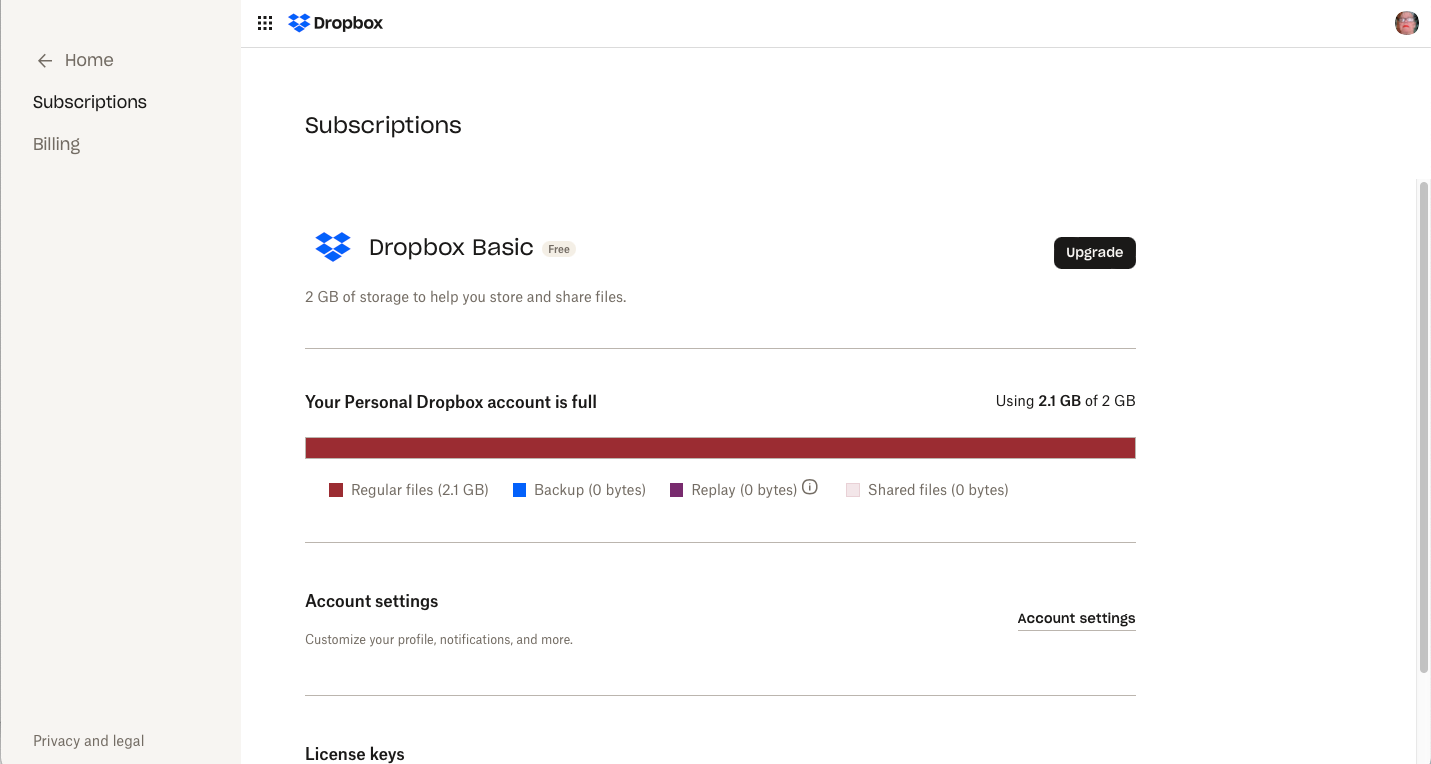Click the Upgrade button

(x=1094, y=252)
